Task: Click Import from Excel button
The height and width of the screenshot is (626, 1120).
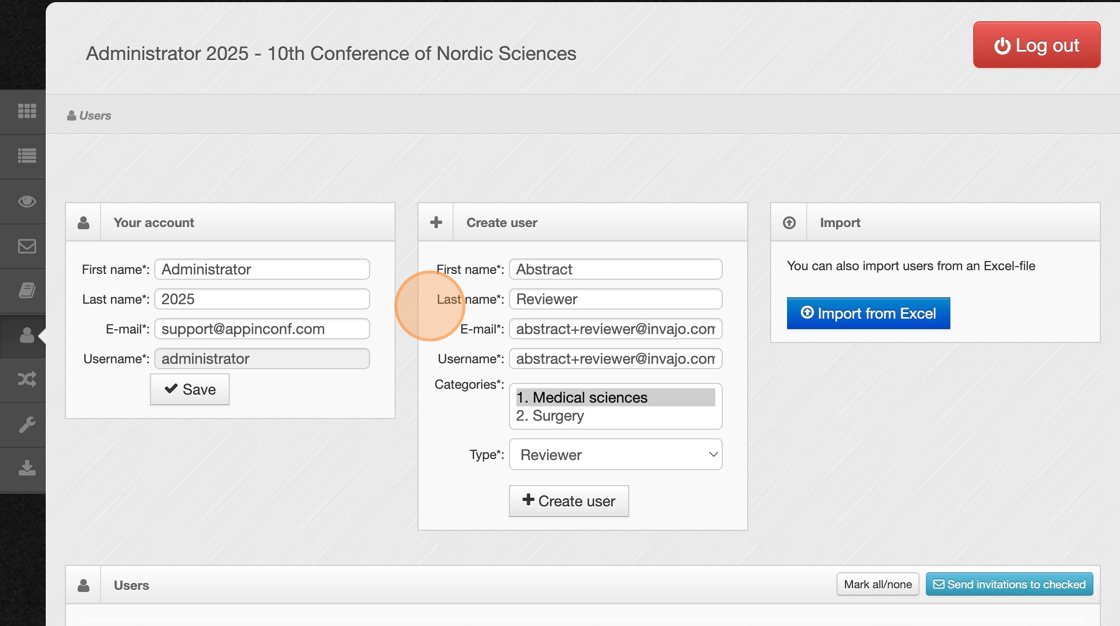Action: (x=868, y=313)
